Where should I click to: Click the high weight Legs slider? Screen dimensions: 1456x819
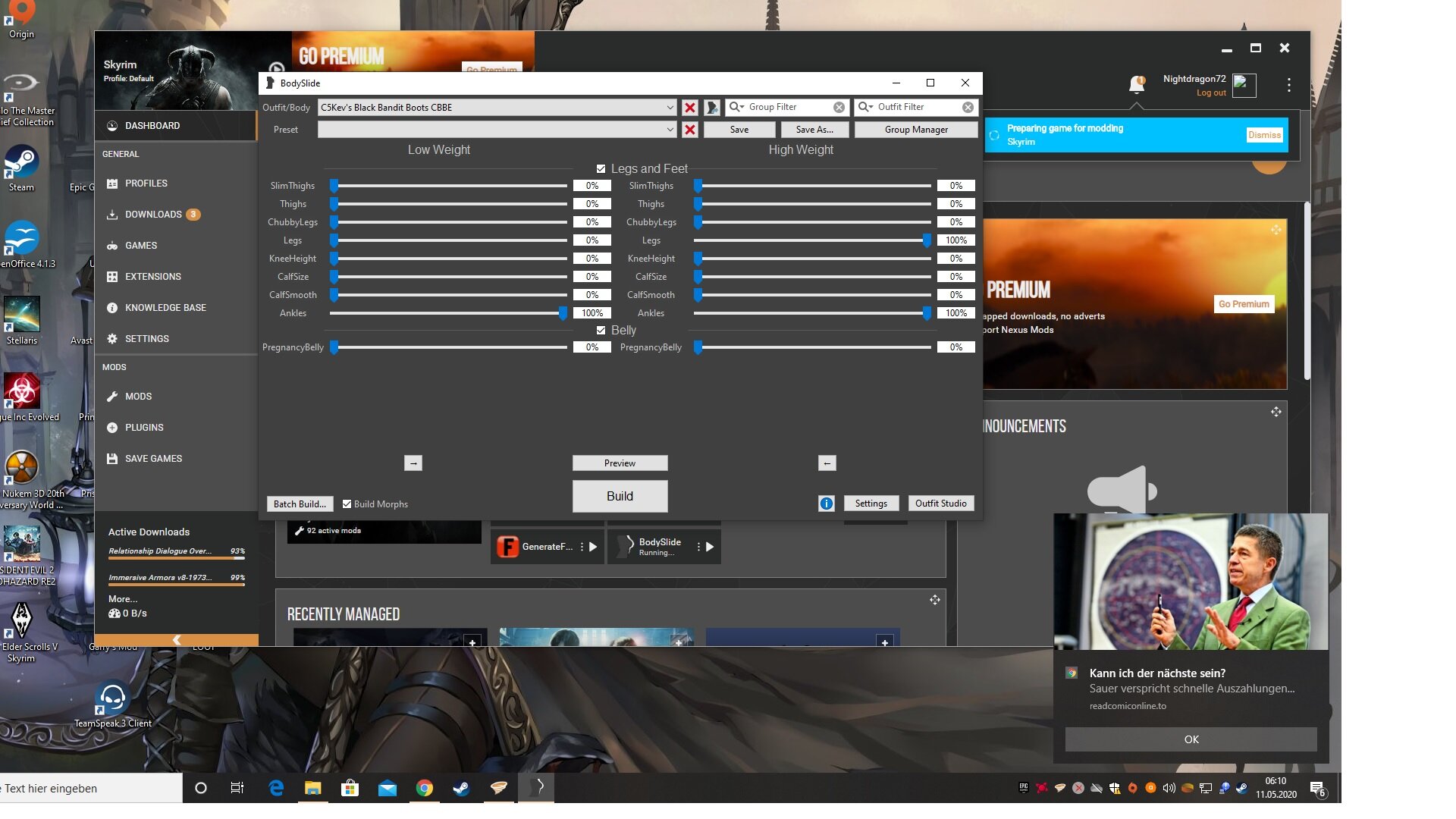812,240
